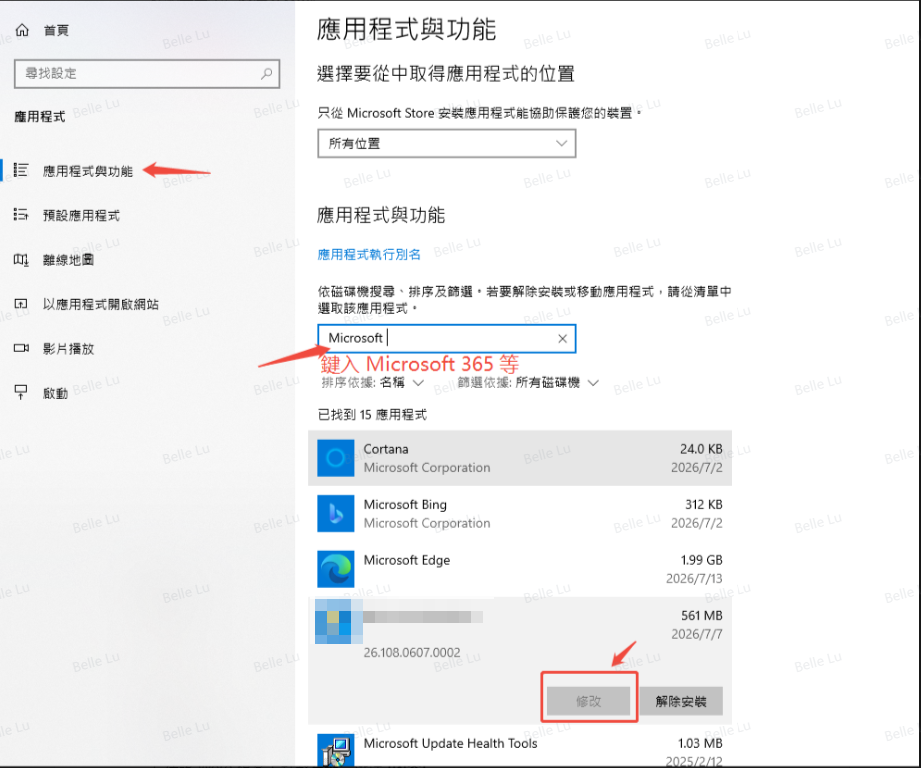921x768 pixels.
Task: Click the 啟動 startup icon
Action: coord(21,392)
